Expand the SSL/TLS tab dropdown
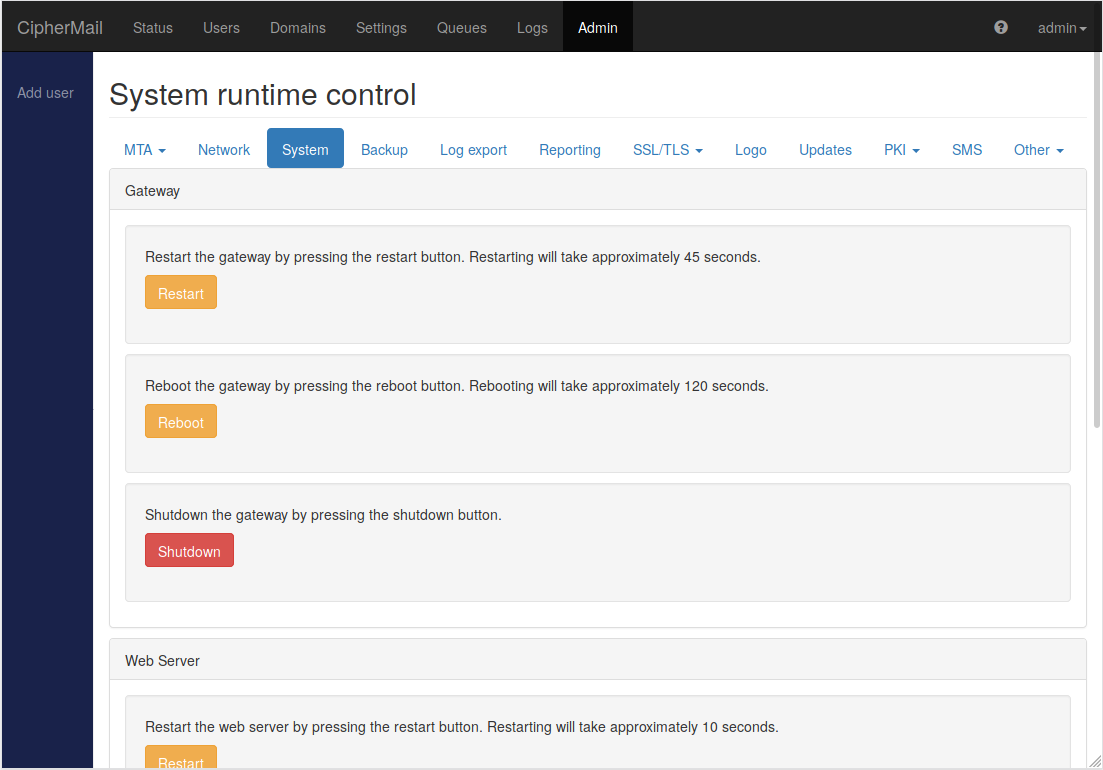This screenshot has width=1103, height=770. [x=668, y=150]
